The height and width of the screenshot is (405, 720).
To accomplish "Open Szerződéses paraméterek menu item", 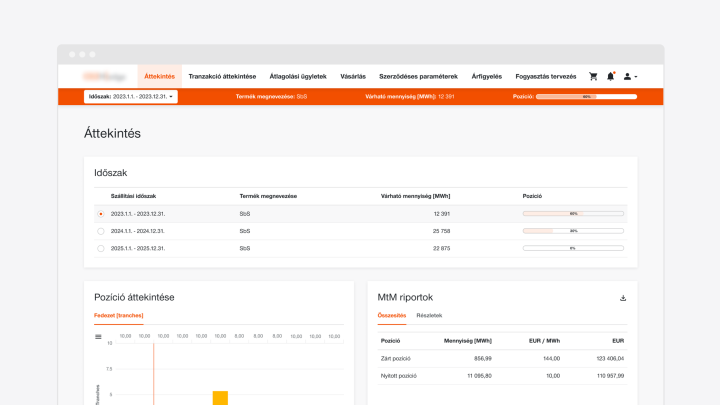I will (418, 77).
